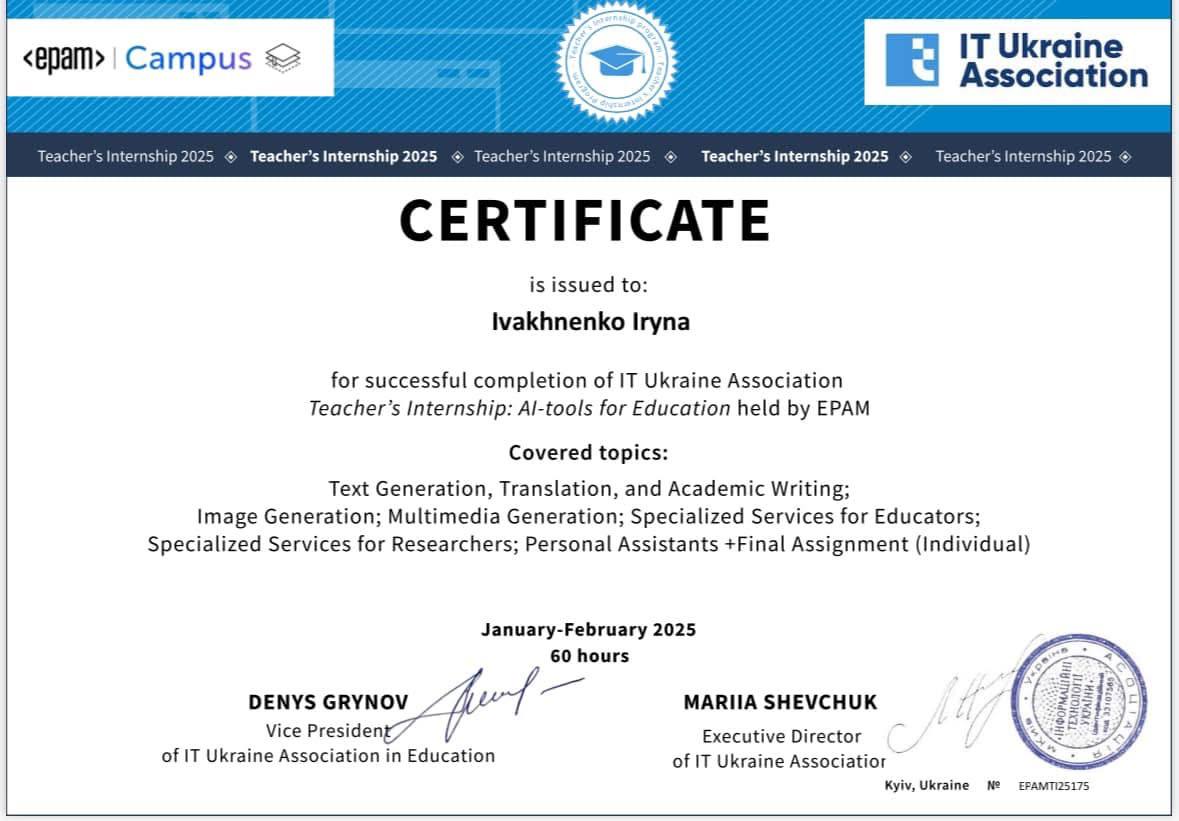Click 'Text Generation, Translation, and Academic Writing;'
This screenshot has height=821, width=1179.
coord(589,489)
